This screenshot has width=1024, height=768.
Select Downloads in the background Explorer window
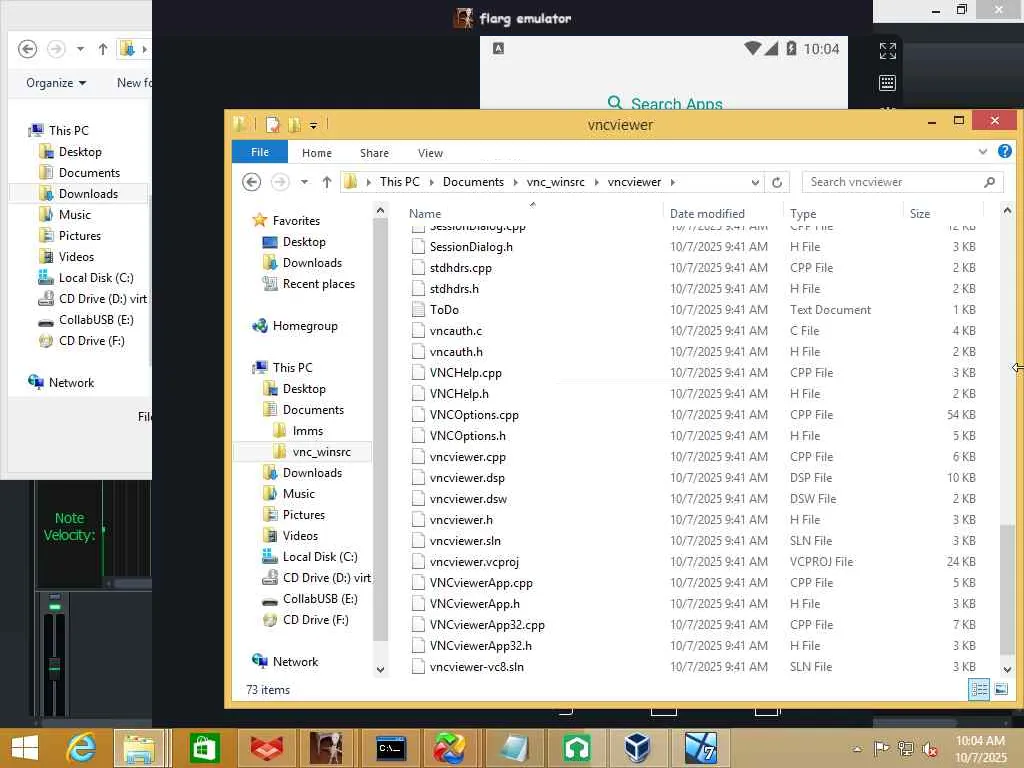tap(88, 194)
